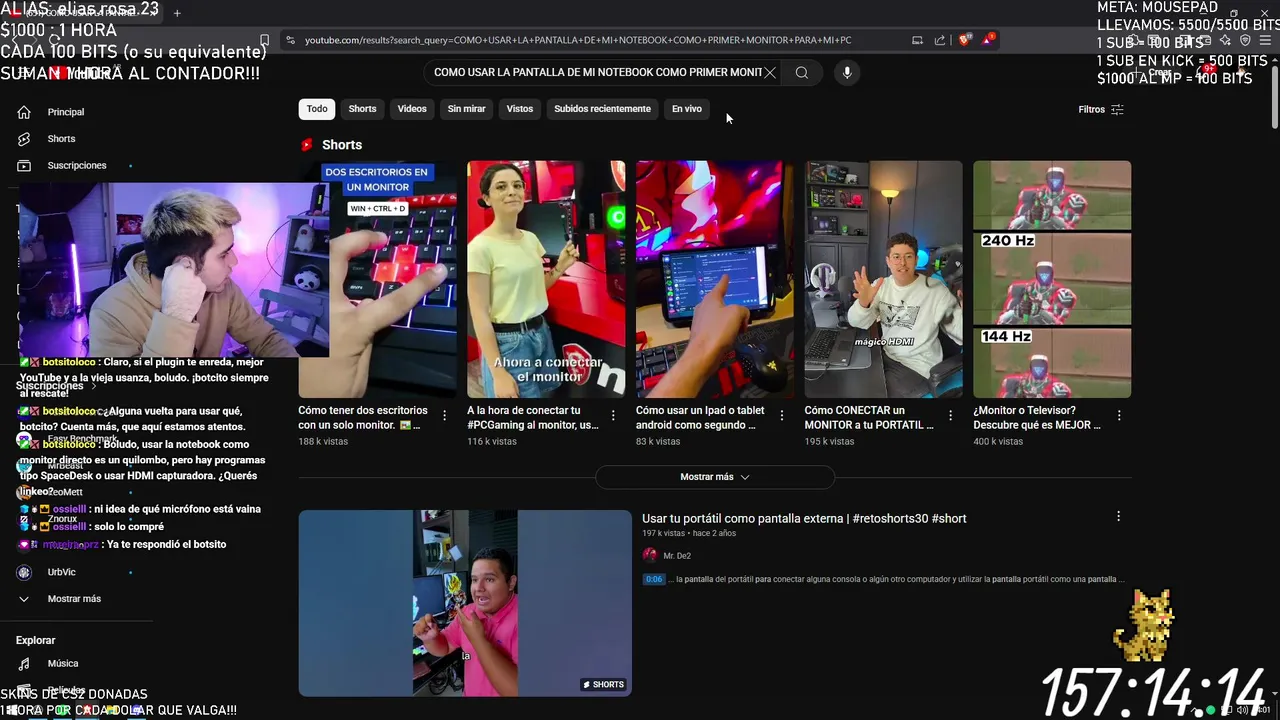The image size is (1280, 720).
Task: Open the Filtros panel
Action: [x=1101, y=110]
